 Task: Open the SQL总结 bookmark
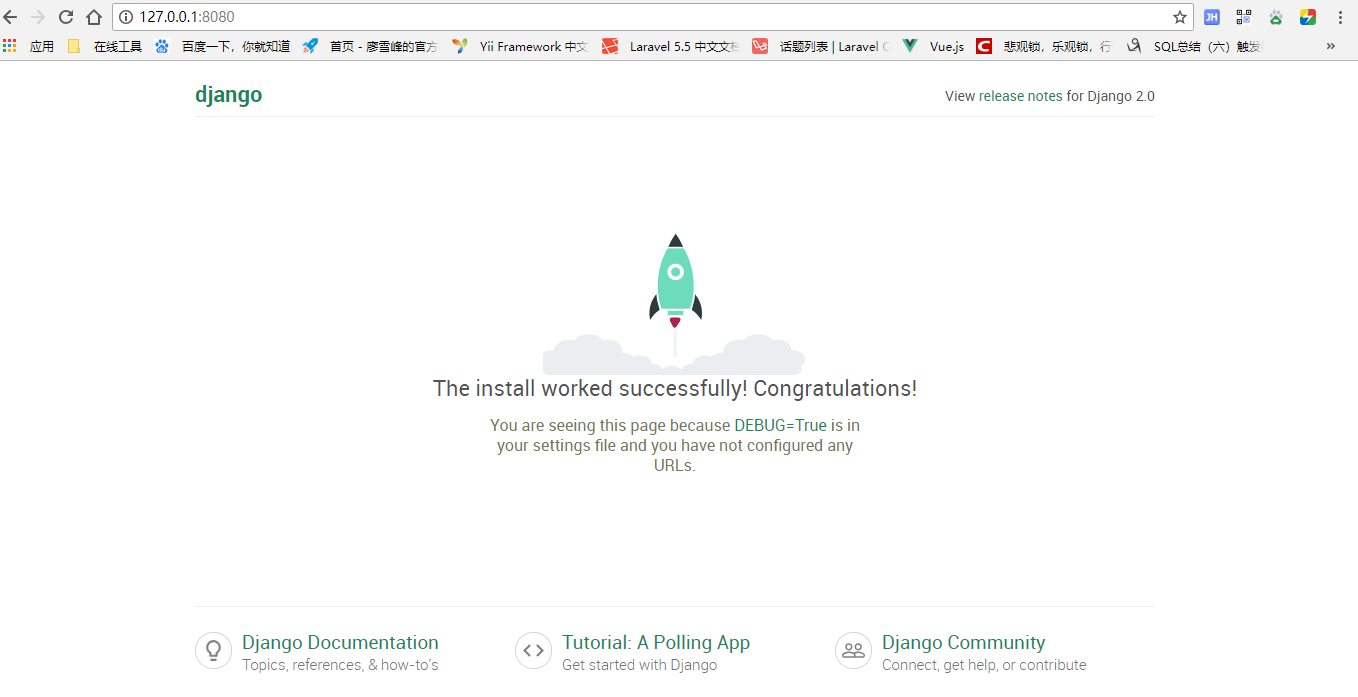(1194, 46)
